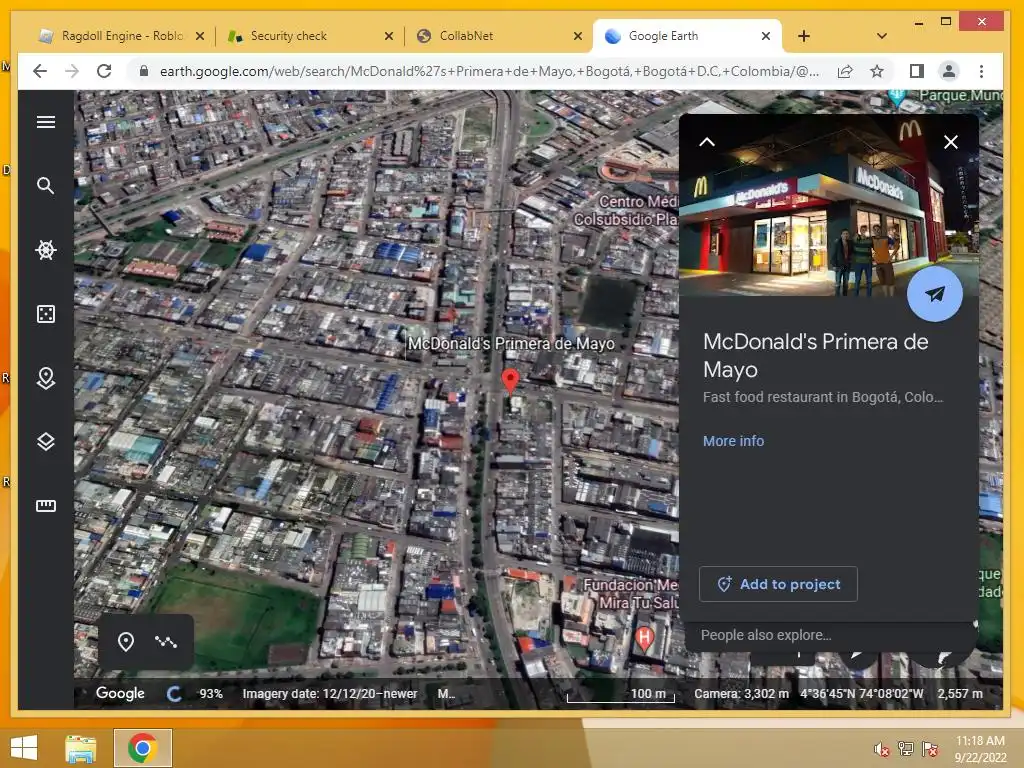Go back to previous page
This screenshot has height=768, width=1024.
[x=40, y=71]
